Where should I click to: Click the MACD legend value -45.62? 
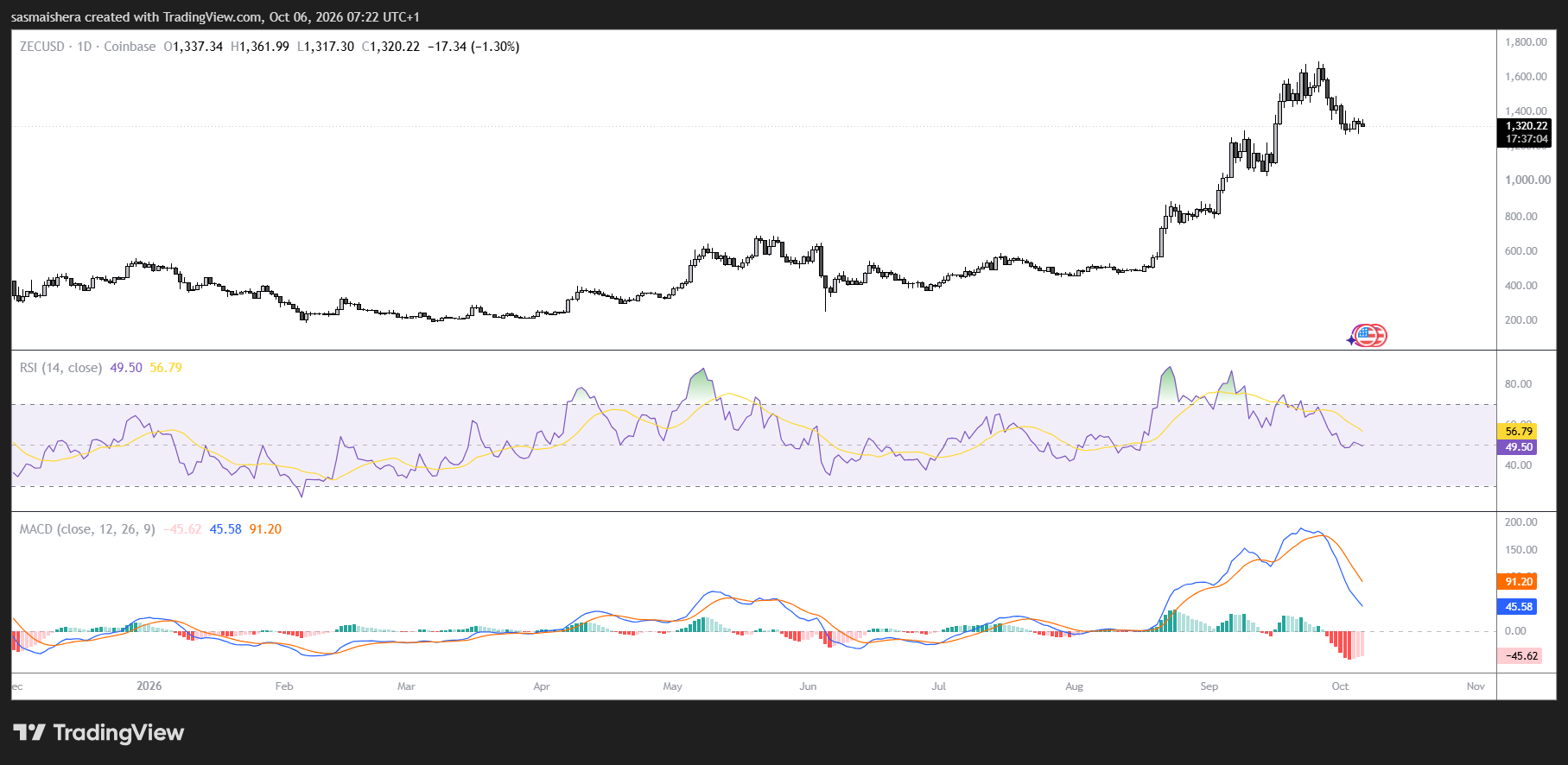pyautogui.click(x=182, y=529)
